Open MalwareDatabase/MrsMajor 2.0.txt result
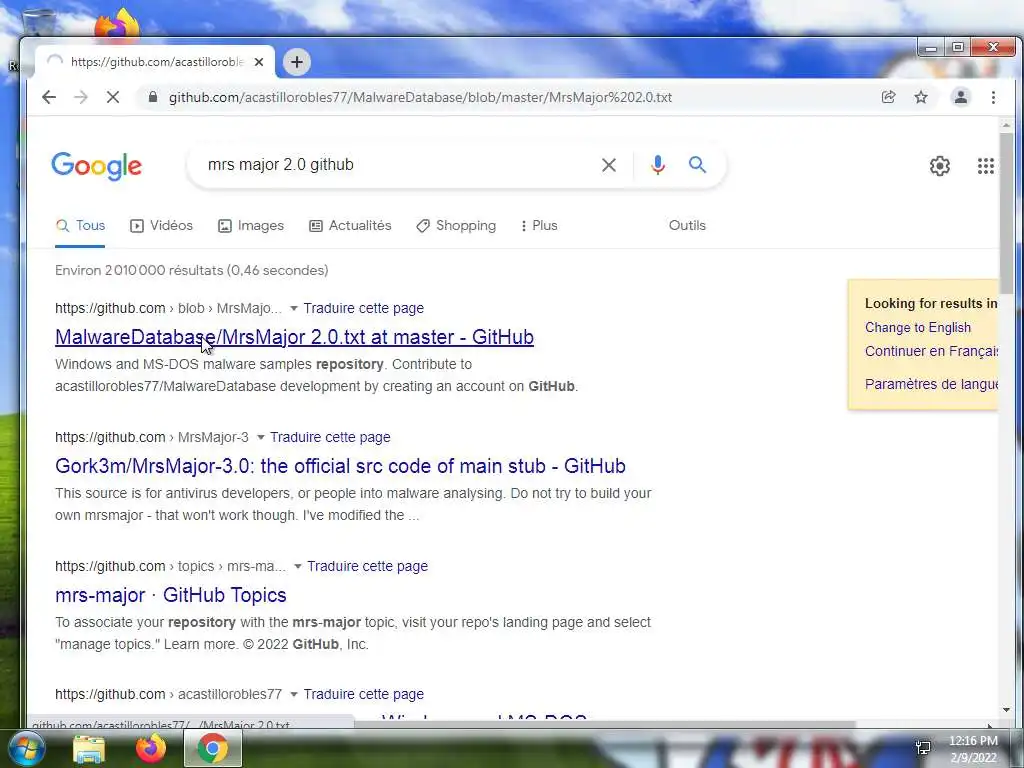The height and width of the screenshot is (768, 1024). [295, 337]
